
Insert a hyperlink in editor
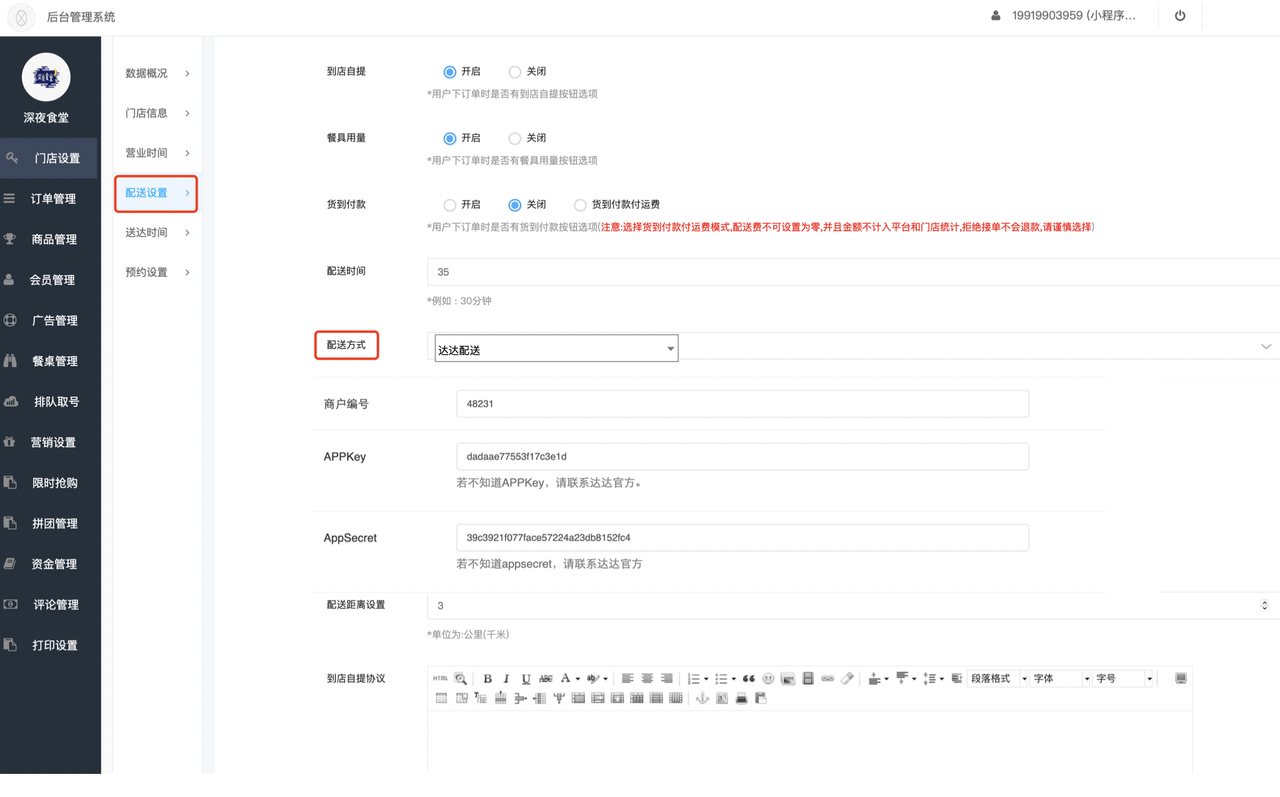point(827,678)
